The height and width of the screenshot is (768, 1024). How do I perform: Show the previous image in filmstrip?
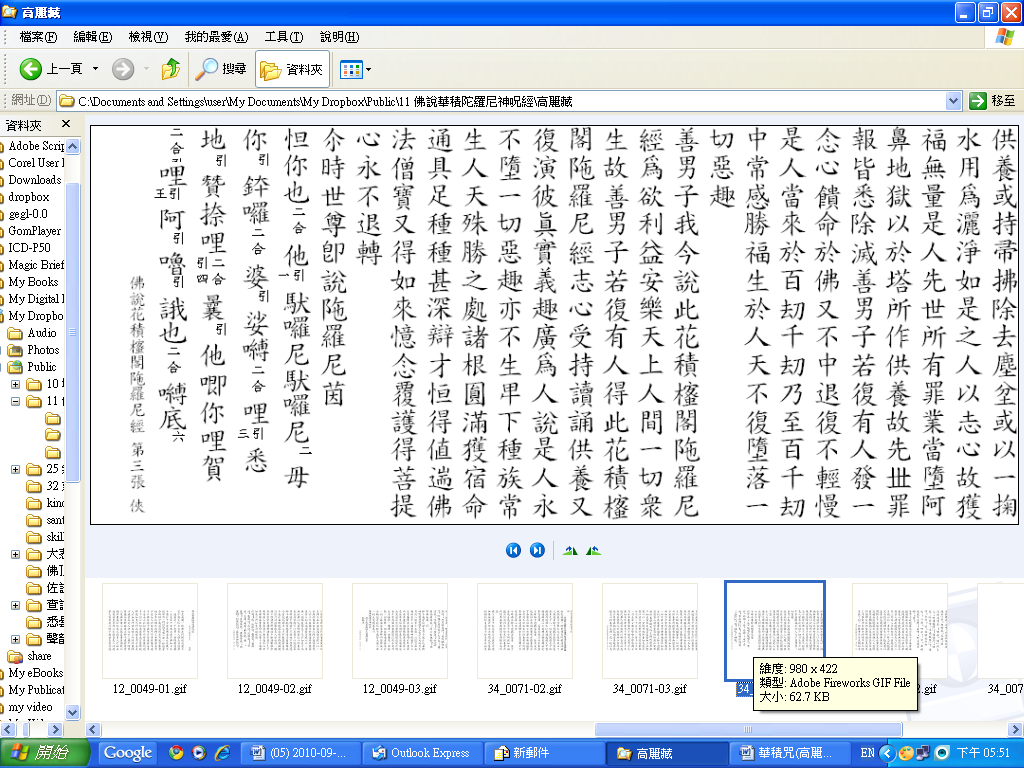click(x=513, y=551)
